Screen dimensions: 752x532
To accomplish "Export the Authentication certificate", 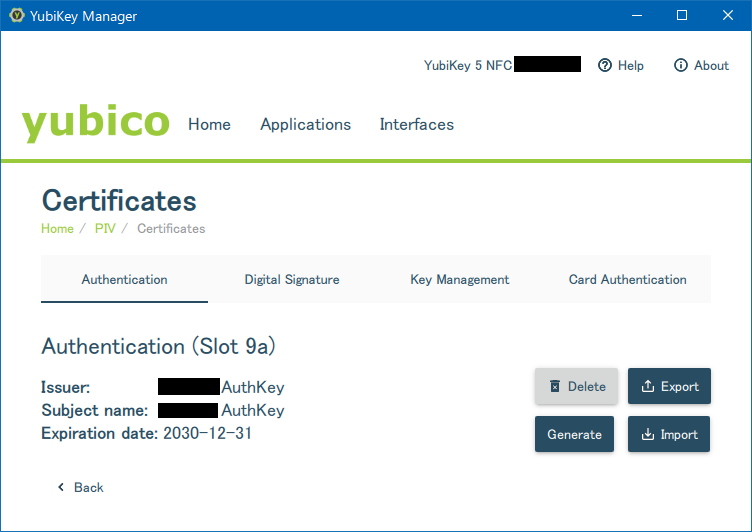I will 669,386.
